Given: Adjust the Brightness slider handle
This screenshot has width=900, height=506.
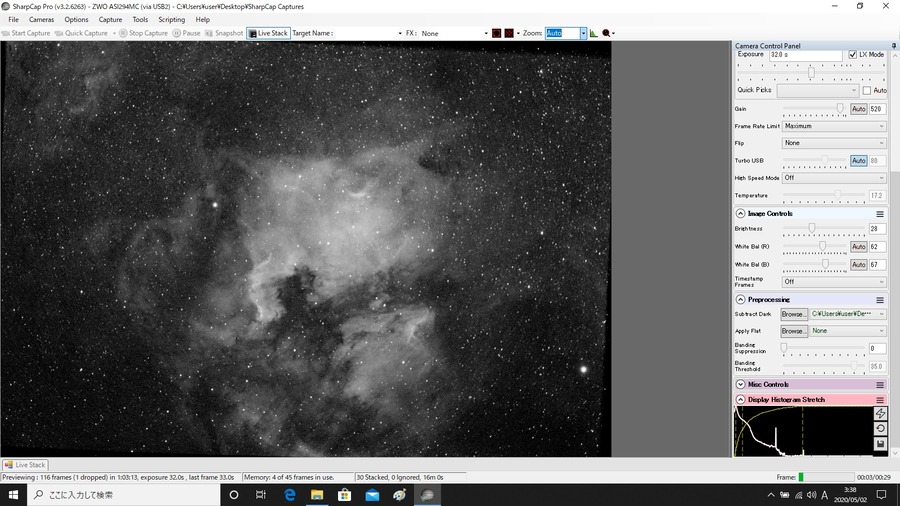Looking at the screenshot, I should 812,228.
